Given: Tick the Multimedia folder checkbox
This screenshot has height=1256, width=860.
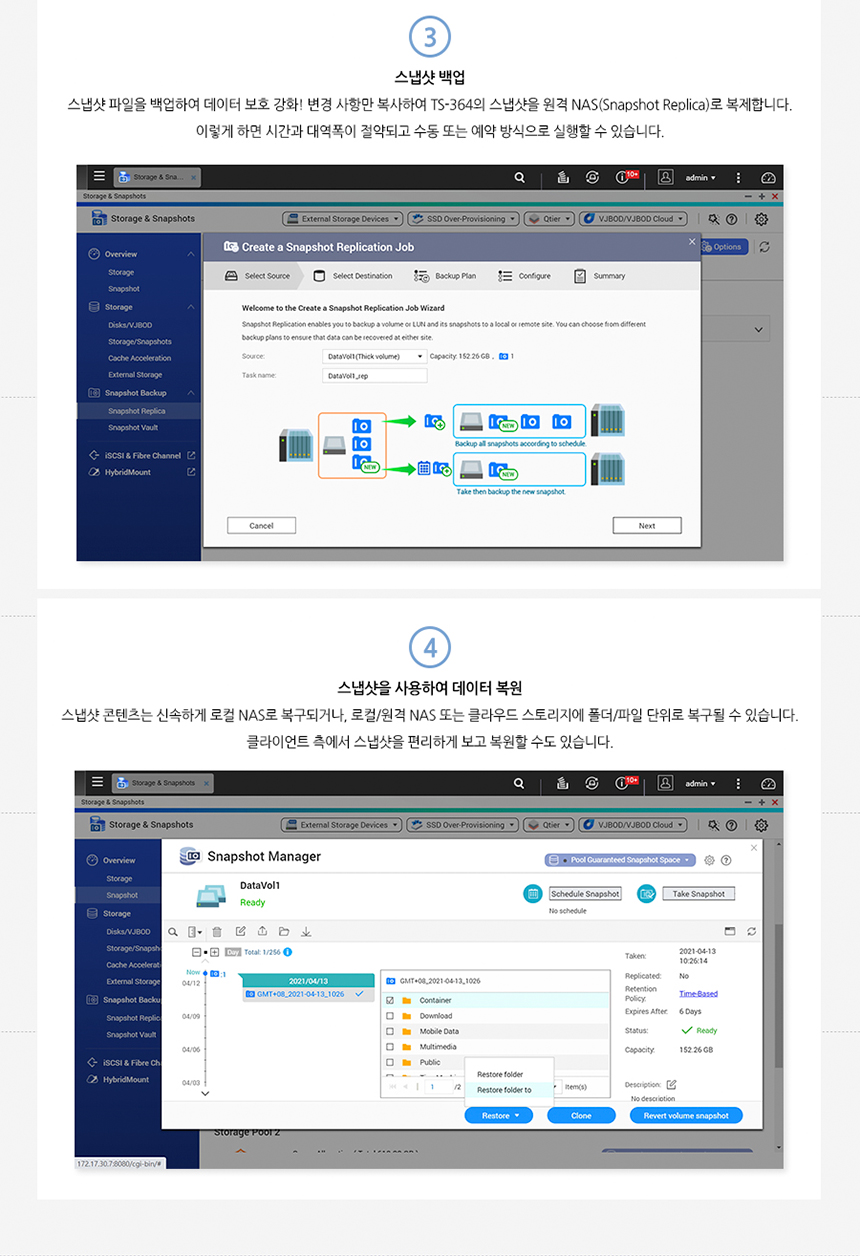Looking at the screenshot, I should pyautogui.click(x=390, y=1047).
